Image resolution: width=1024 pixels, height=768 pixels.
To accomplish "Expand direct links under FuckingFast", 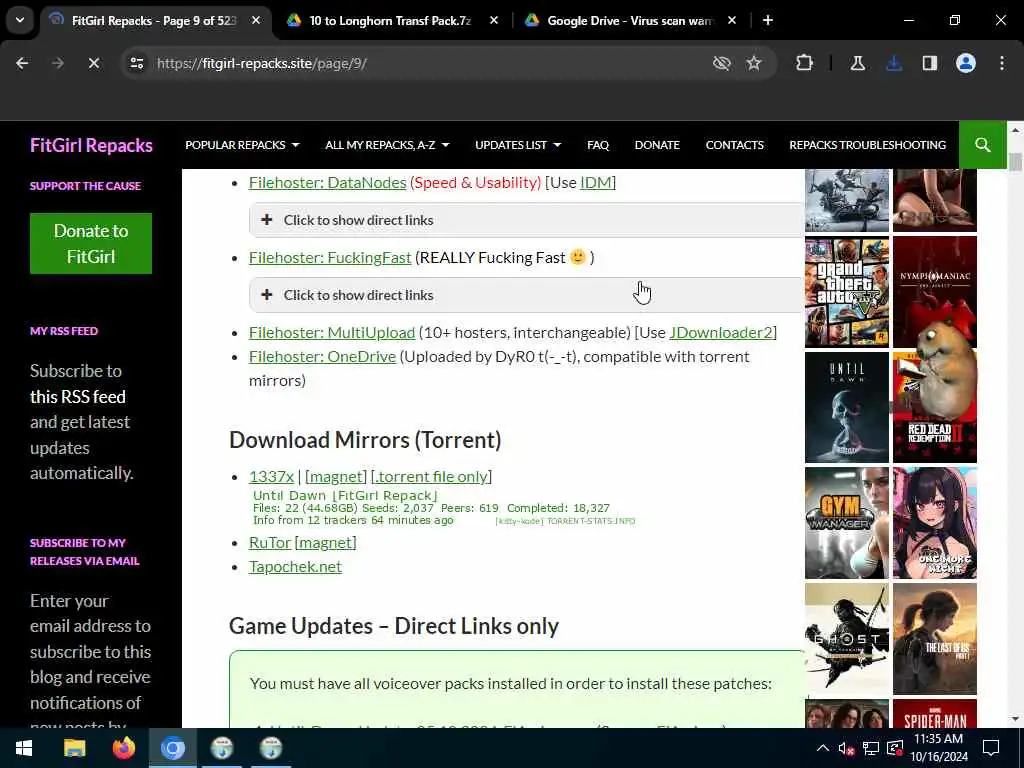I will tap(526, 295).
